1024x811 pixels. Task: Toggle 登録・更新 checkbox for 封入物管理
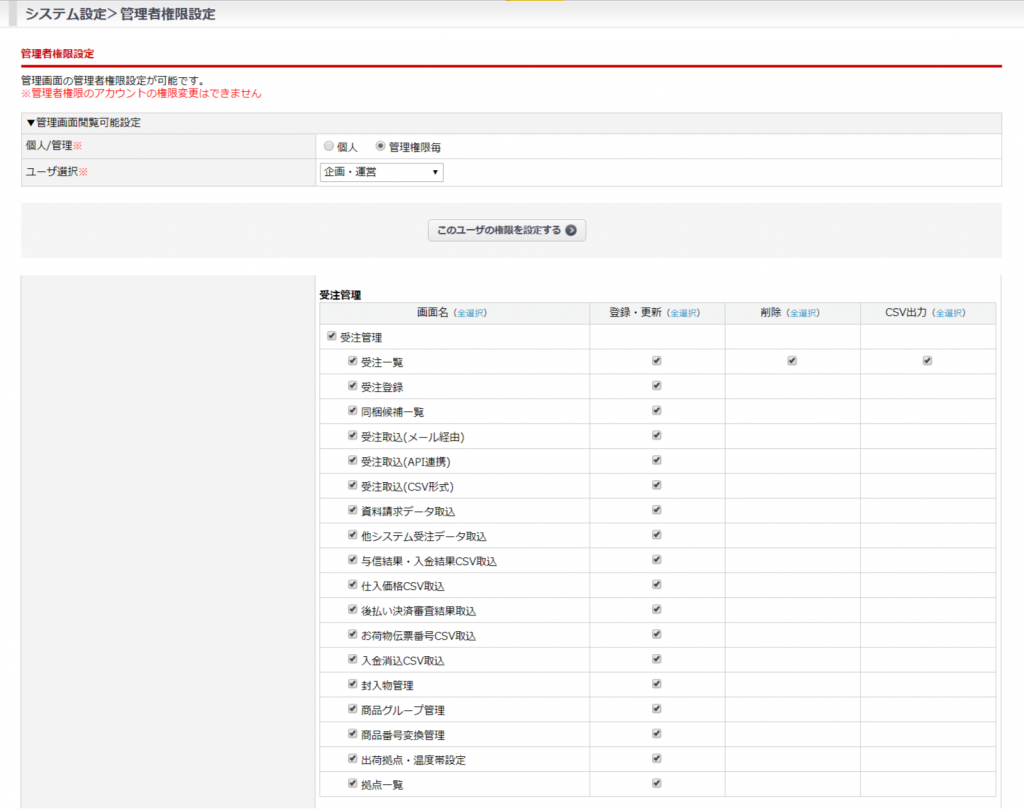pyautogui.click(x=657, y=684)
